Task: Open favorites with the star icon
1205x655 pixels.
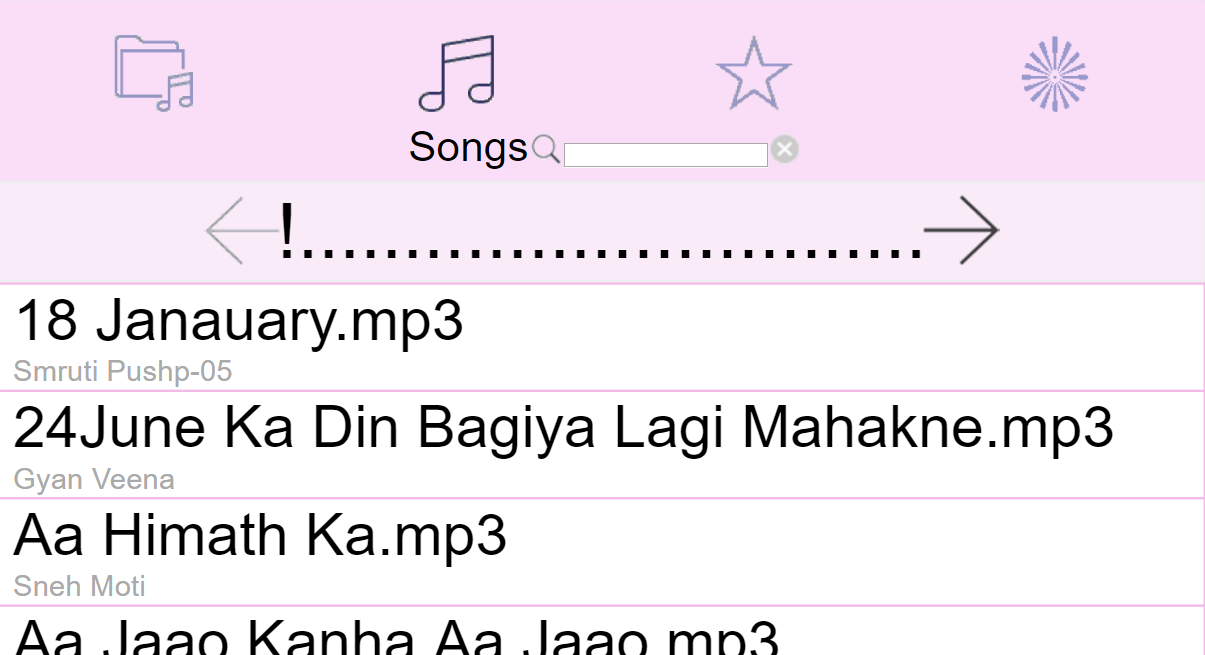Action: pos(753,73)
